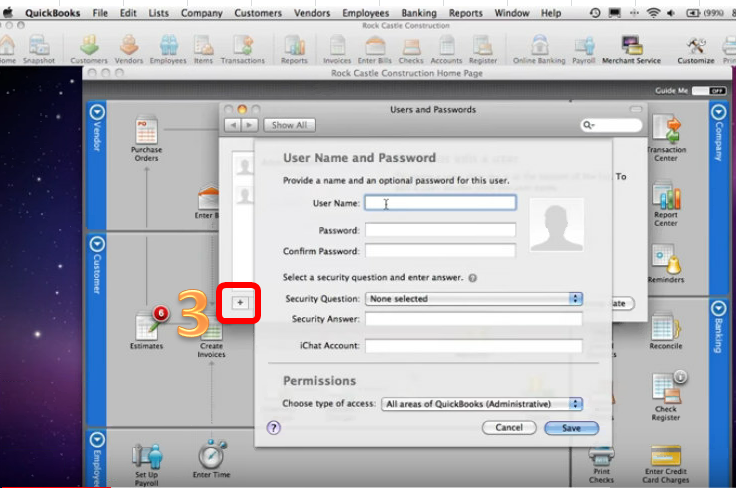Open Estimates on the Home Page

tap(146, 328)
